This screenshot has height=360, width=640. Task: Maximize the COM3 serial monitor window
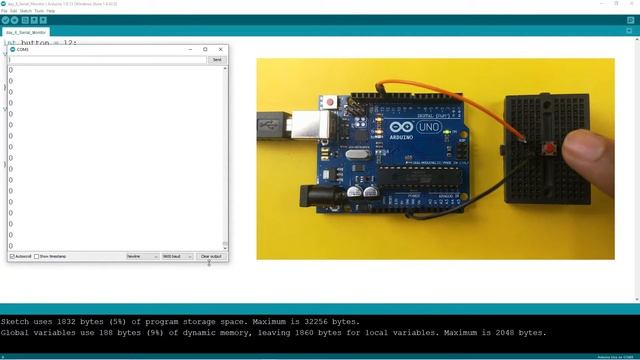click(205, 49)
